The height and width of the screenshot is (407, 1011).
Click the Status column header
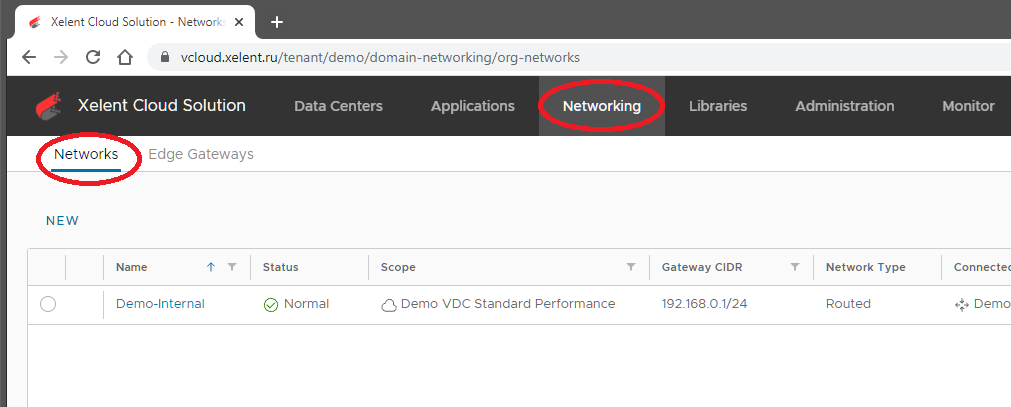point(280,267)
